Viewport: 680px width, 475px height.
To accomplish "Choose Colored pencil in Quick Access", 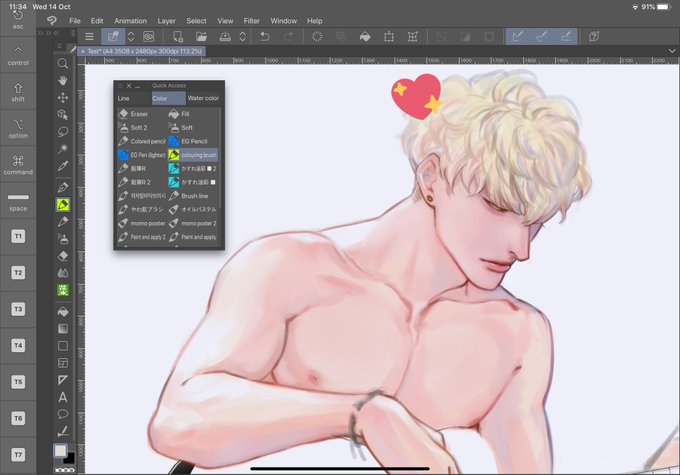I will pyautogui.click(x=142, y=141).
